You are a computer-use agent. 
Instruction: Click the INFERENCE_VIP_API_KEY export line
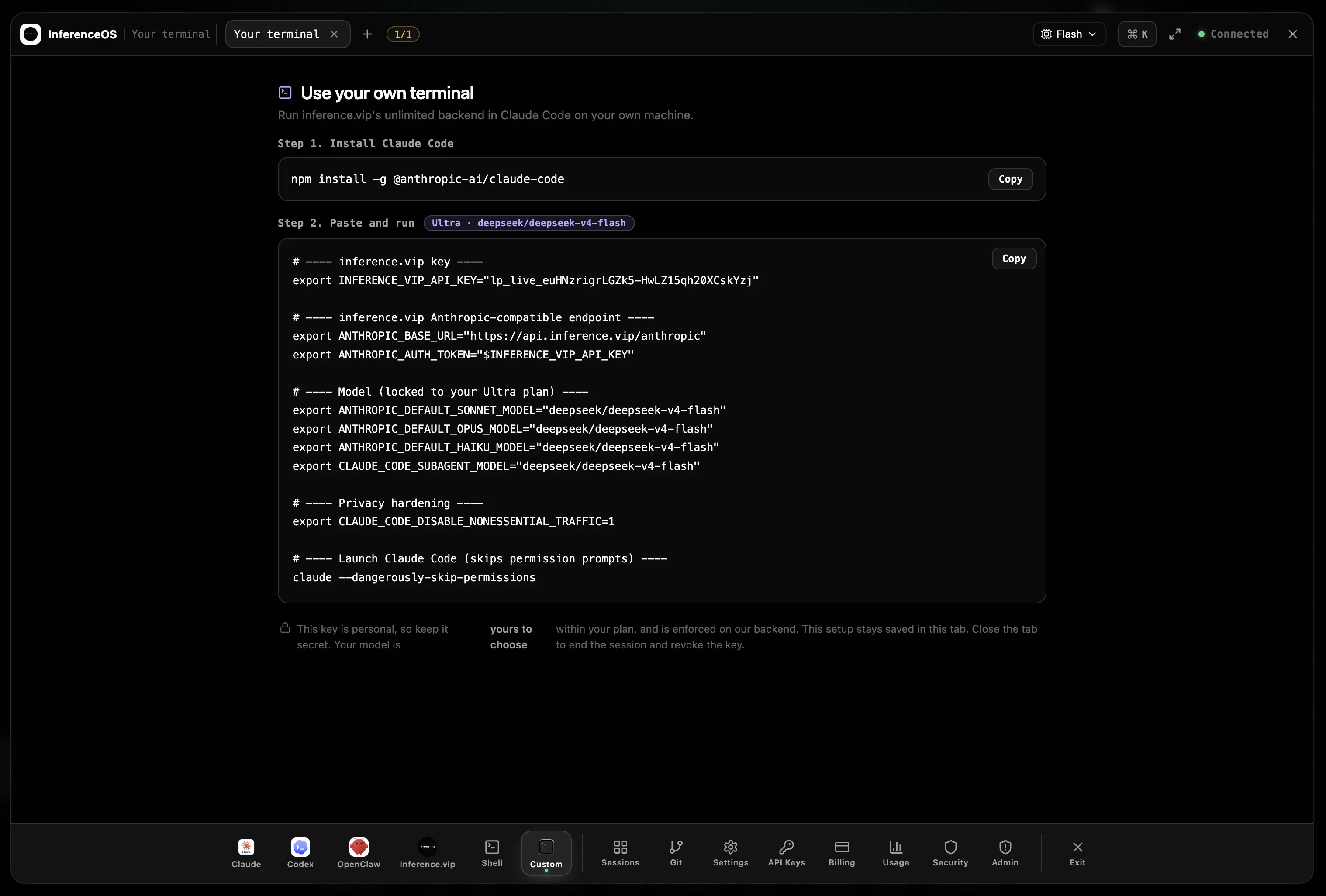[x=525, y=281]
